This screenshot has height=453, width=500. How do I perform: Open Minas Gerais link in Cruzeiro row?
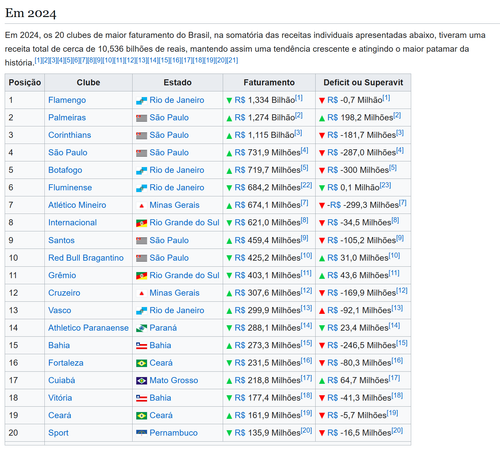174,293
